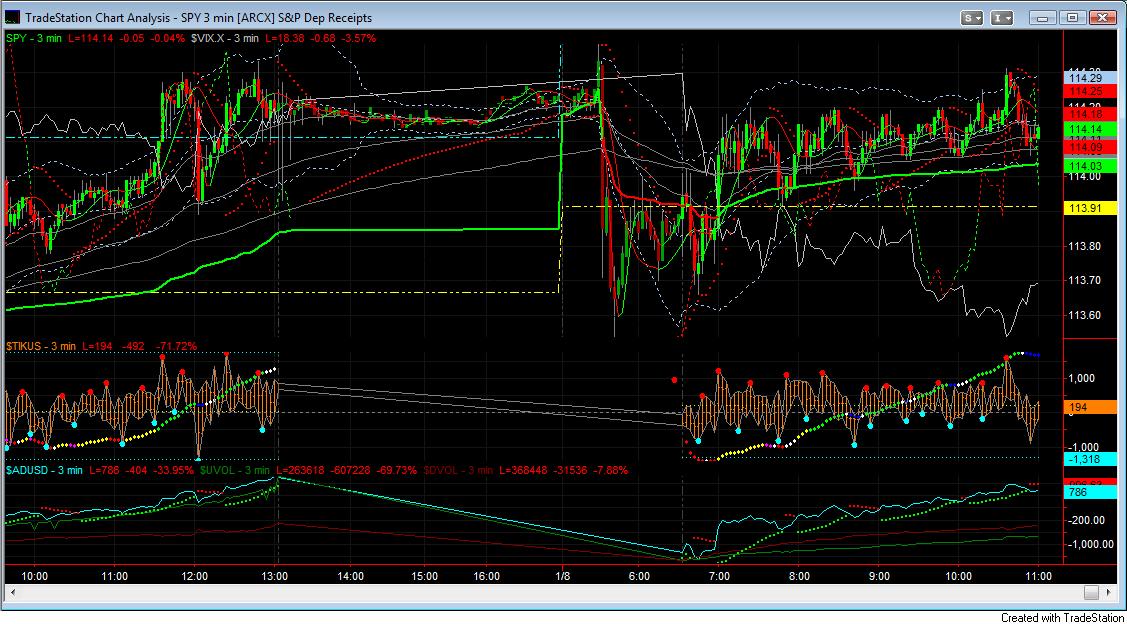Image resolution: width=1127 pixels, height=624 pixels.
Task: Click the 1/8 date axis label
Action: [x=563, y=576]
